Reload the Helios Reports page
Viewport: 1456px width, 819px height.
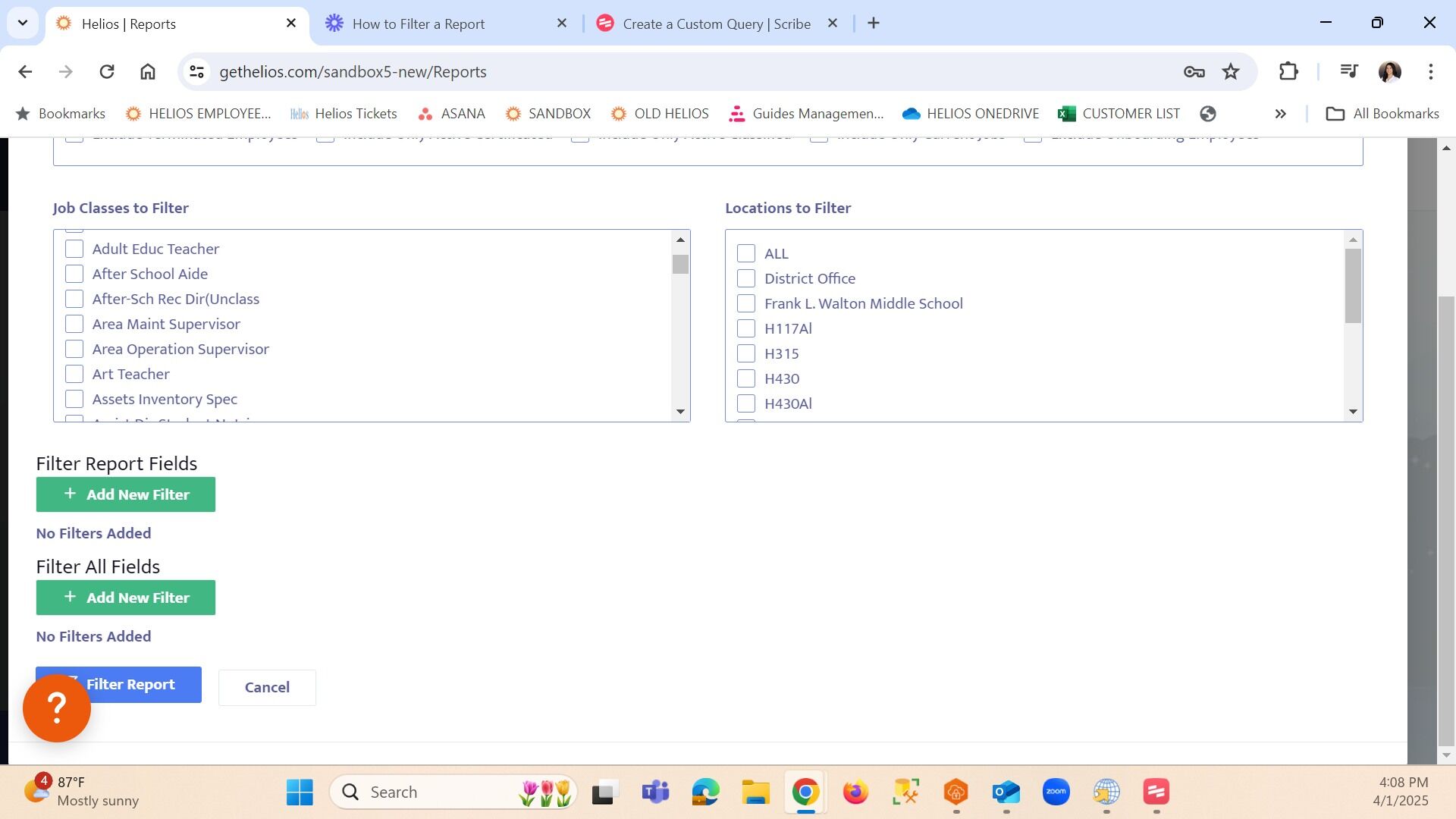pos(107,71)
